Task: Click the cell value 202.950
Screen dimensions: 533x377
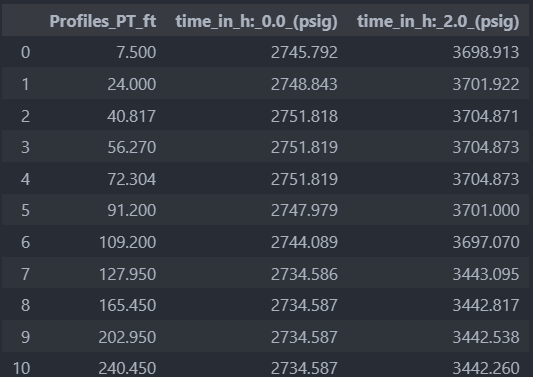Action: click(127, 337)
